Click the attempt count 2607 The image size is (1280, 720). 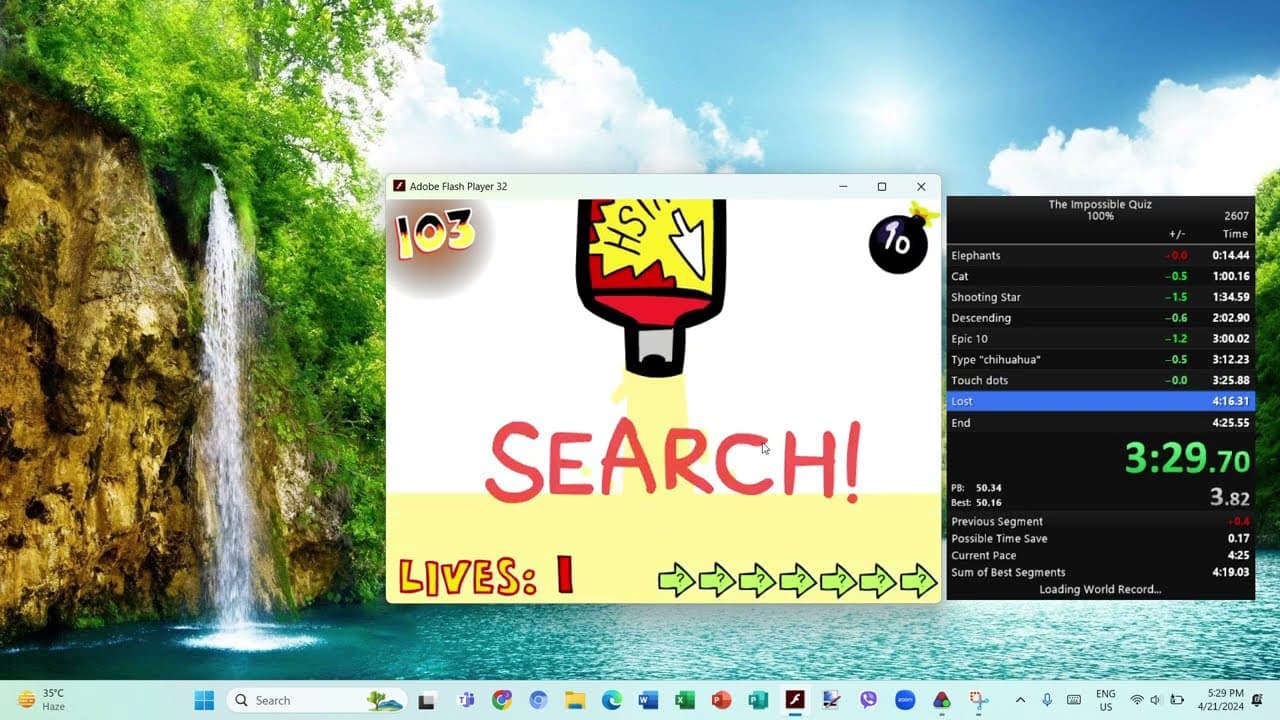1236,216
